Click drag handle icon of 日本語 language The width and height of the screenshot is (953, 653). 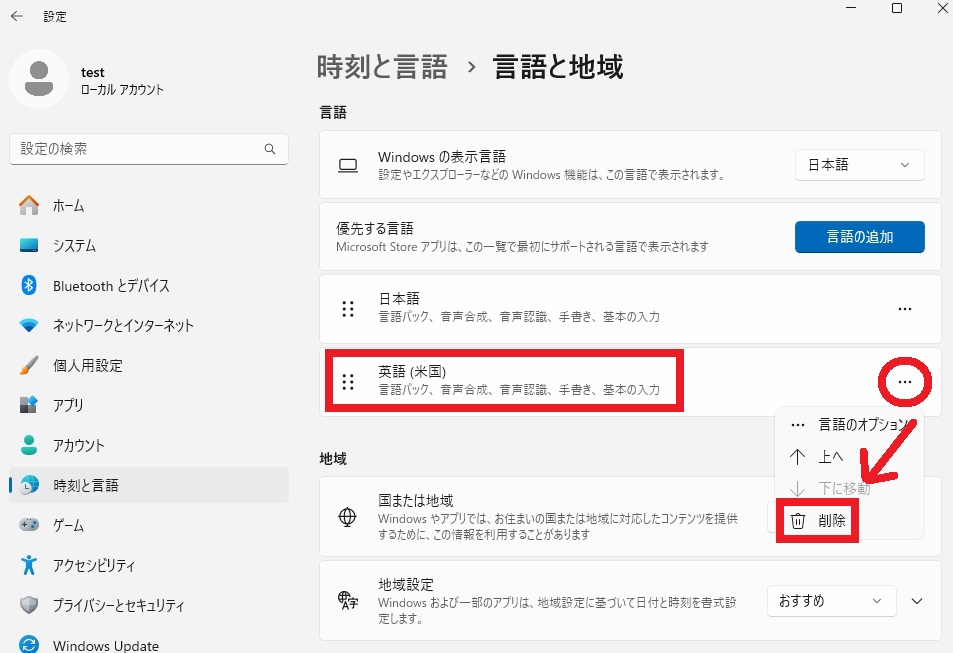coord(348,309)
